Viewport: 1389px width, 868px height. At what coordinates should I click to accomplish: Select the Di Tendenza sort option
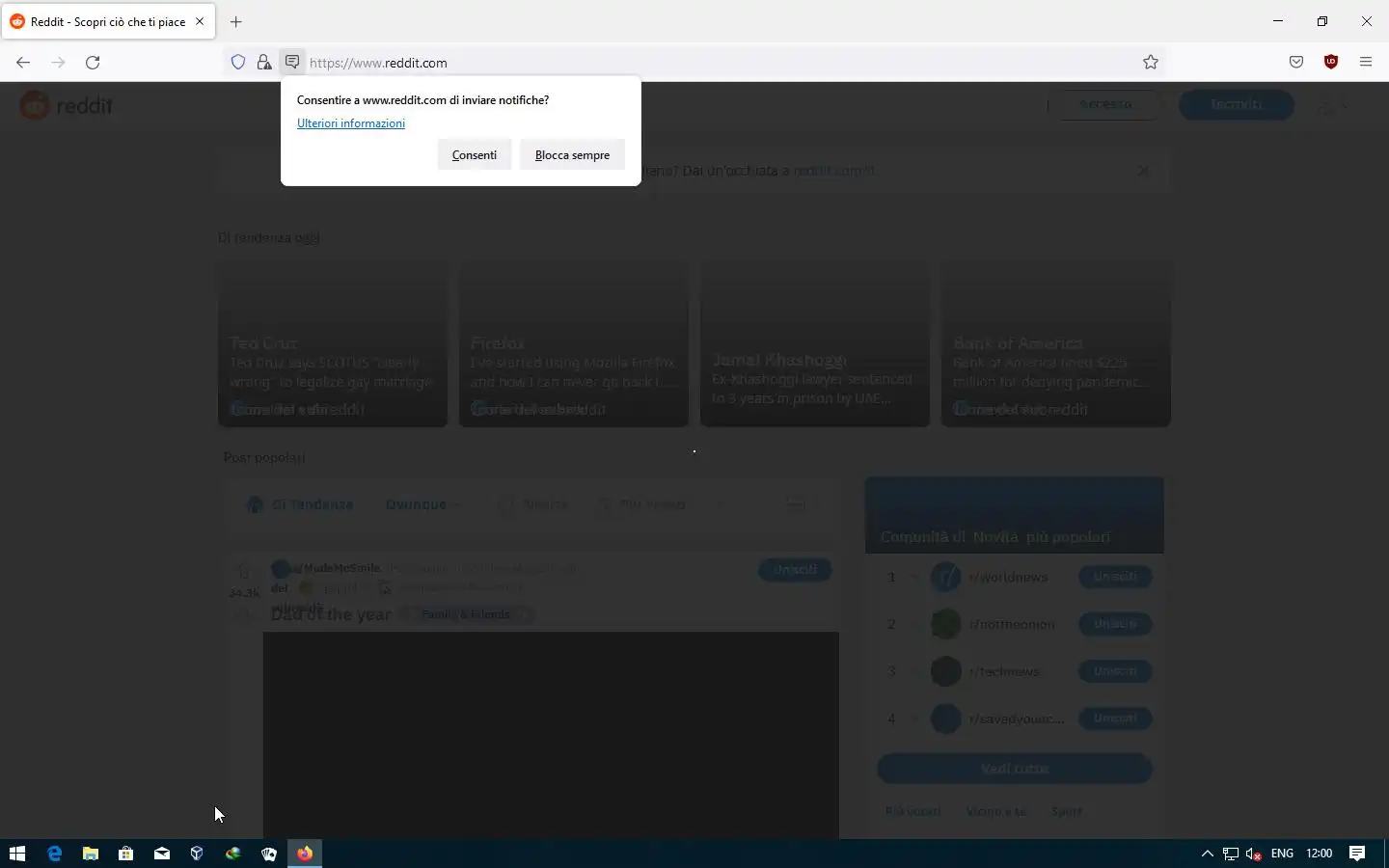(x=301, y=504)
